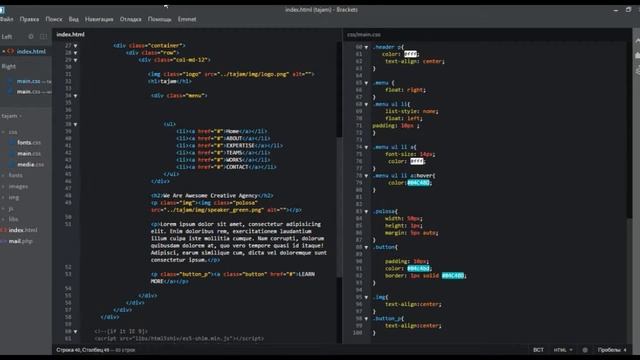Open working set settings gear icon

click(31, 37)
